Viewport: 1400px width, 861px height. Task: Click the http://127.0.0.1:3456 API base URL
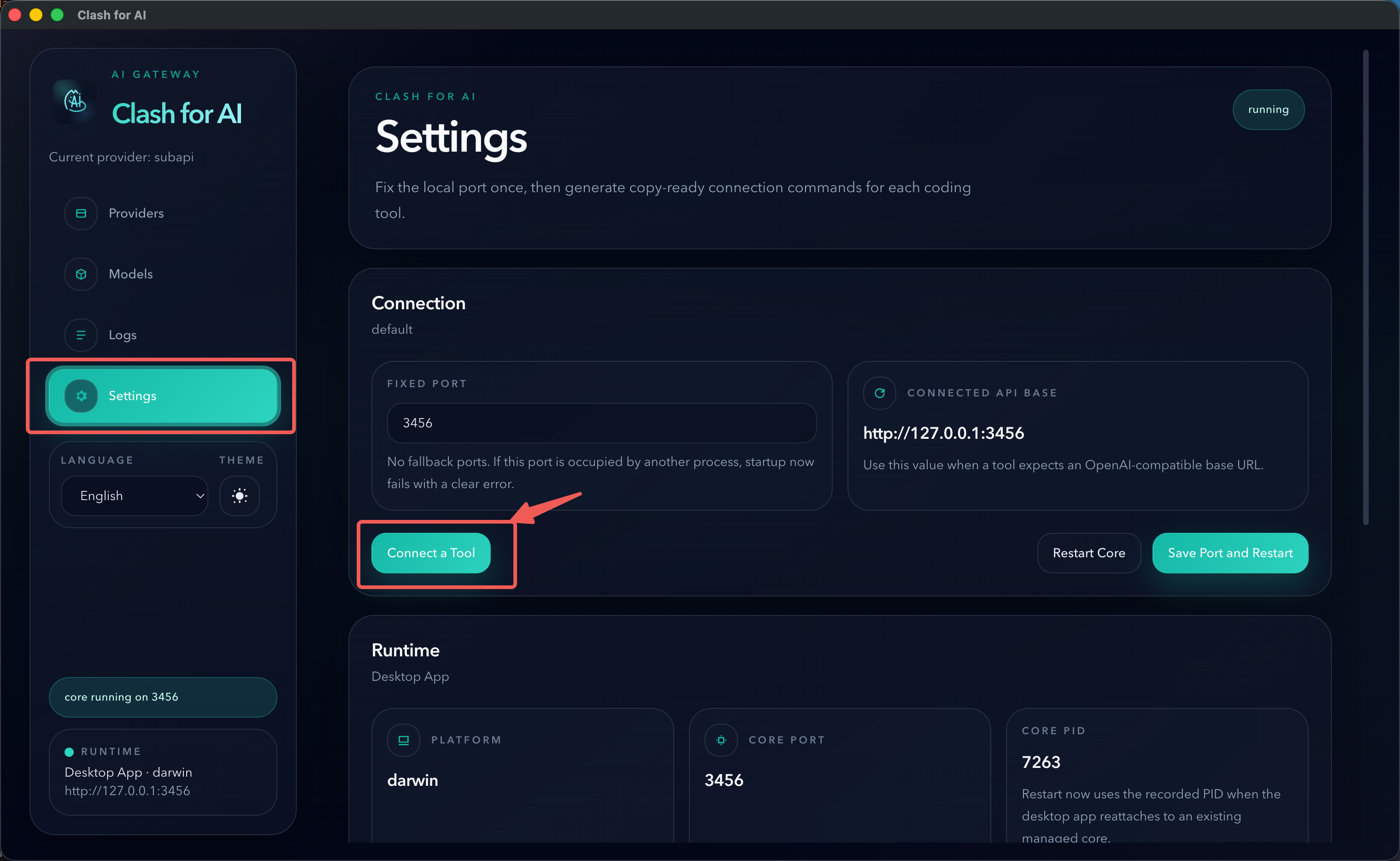coord(943,433)
